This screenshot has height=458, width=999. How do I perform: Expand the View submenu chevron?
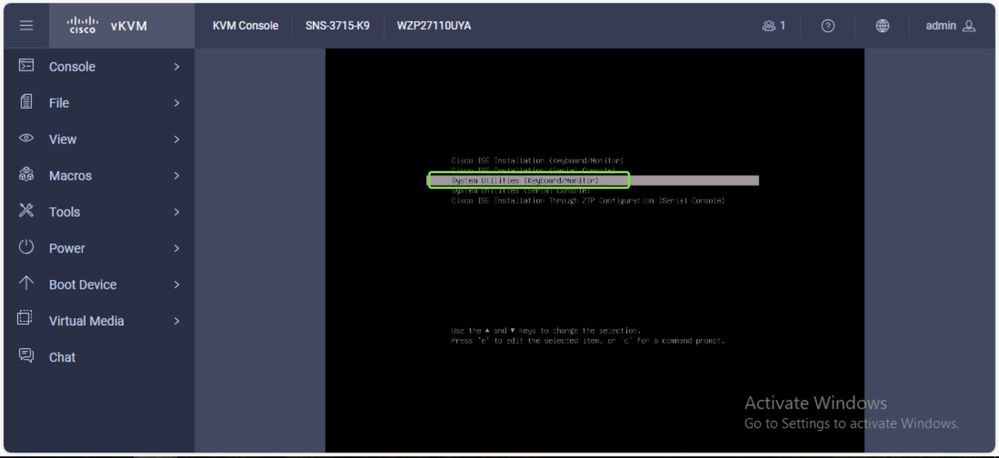pyautogui.click(x=176, y=139)
